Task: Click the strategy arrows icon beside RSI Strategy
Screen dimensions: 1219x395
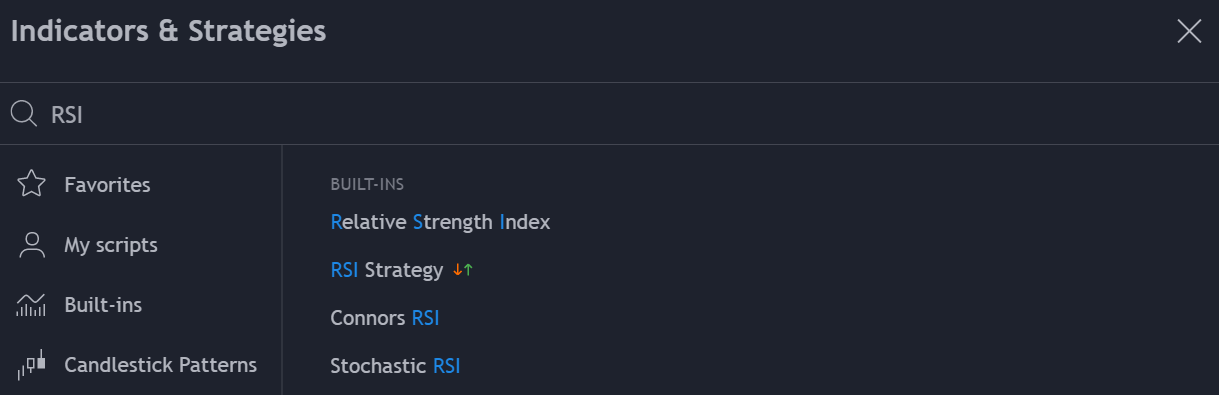Action: [x=463, y=270]
